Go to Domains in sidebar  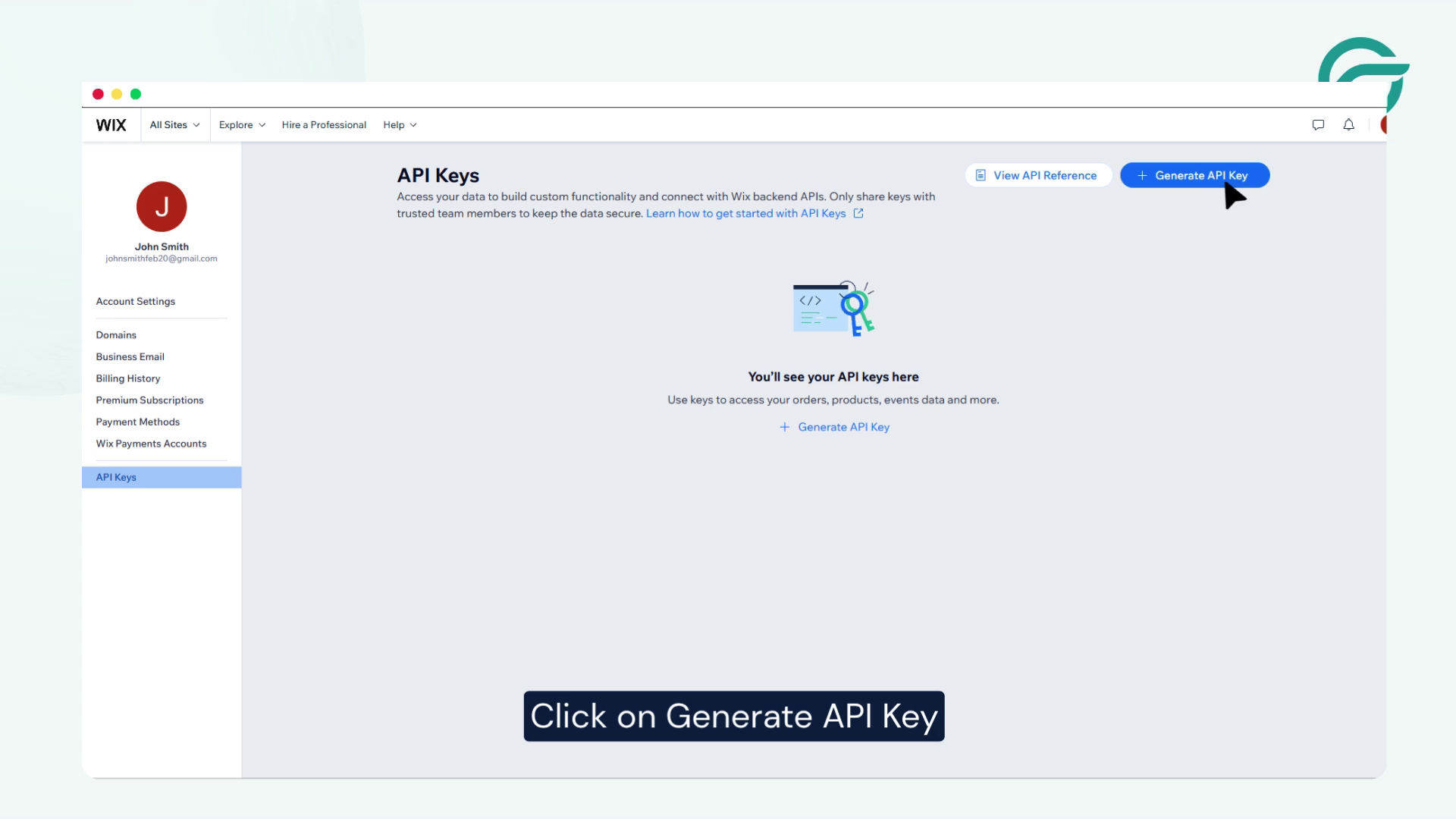tap(116, 334)
